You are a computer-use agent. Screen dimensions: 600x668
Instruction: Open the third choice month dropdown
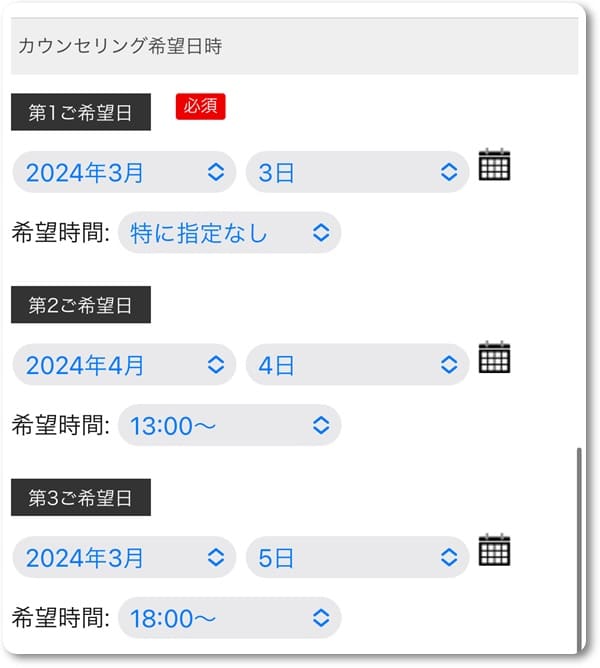pyautogui.click(x=124, y=557)
